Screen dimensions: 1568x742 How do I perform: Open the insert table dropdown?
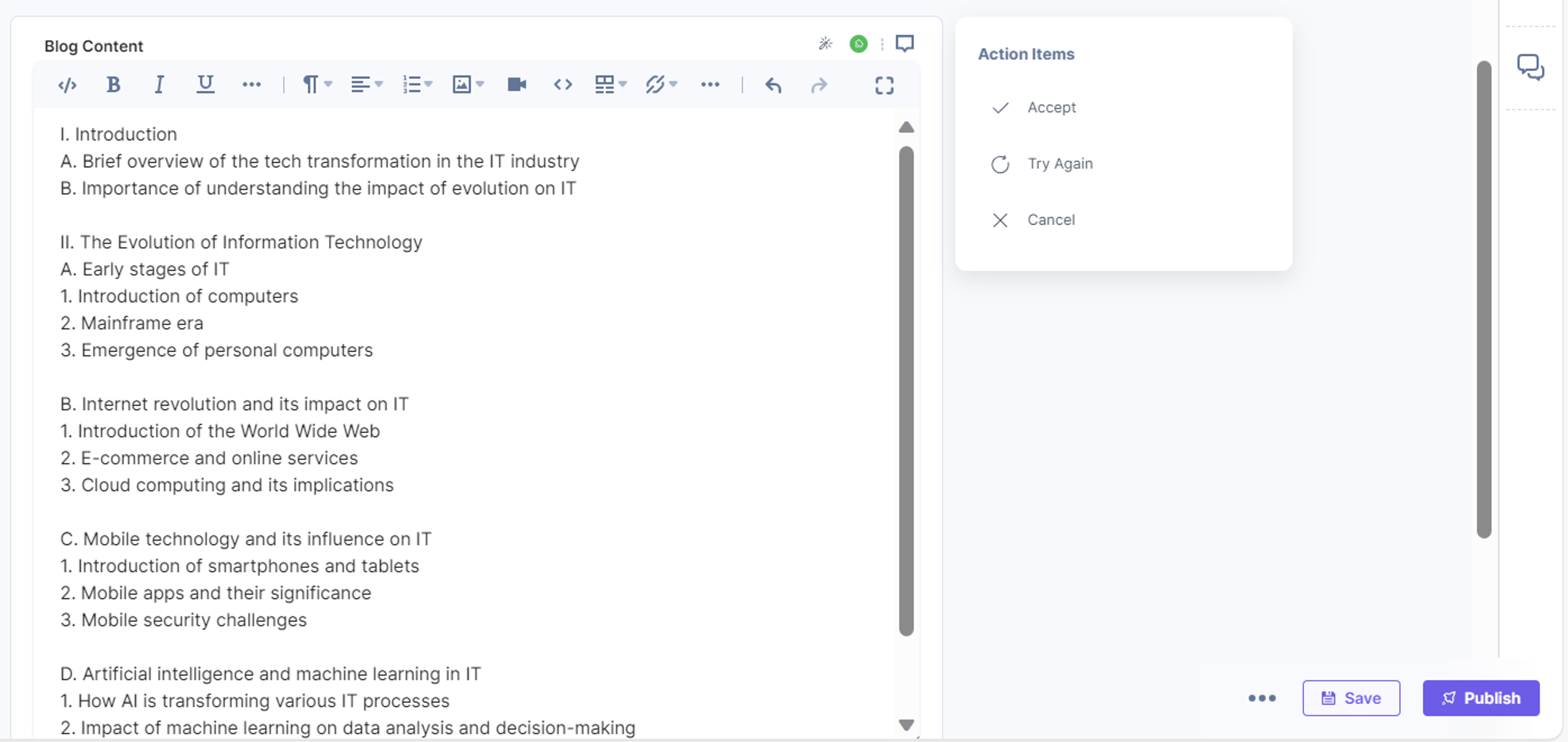(x=610, y=85)
